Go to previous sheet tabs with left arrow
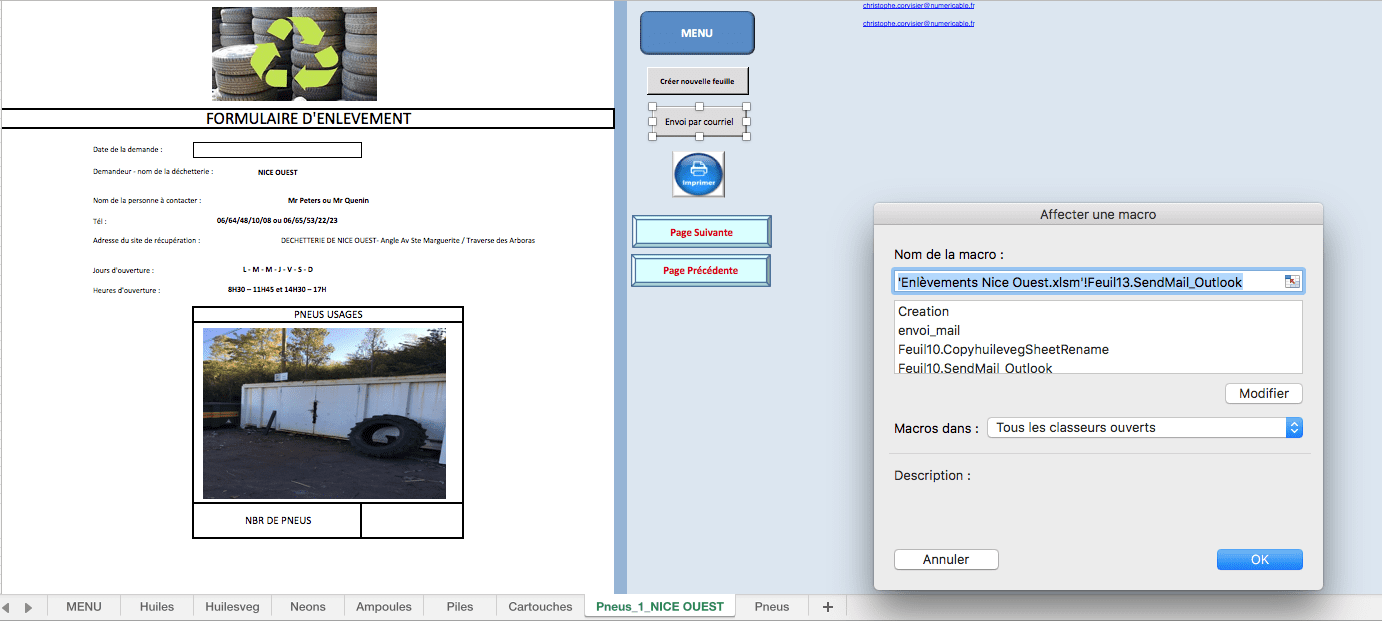Image resolution: width=1382 pixels, height=621 pixels. [6, 607]
